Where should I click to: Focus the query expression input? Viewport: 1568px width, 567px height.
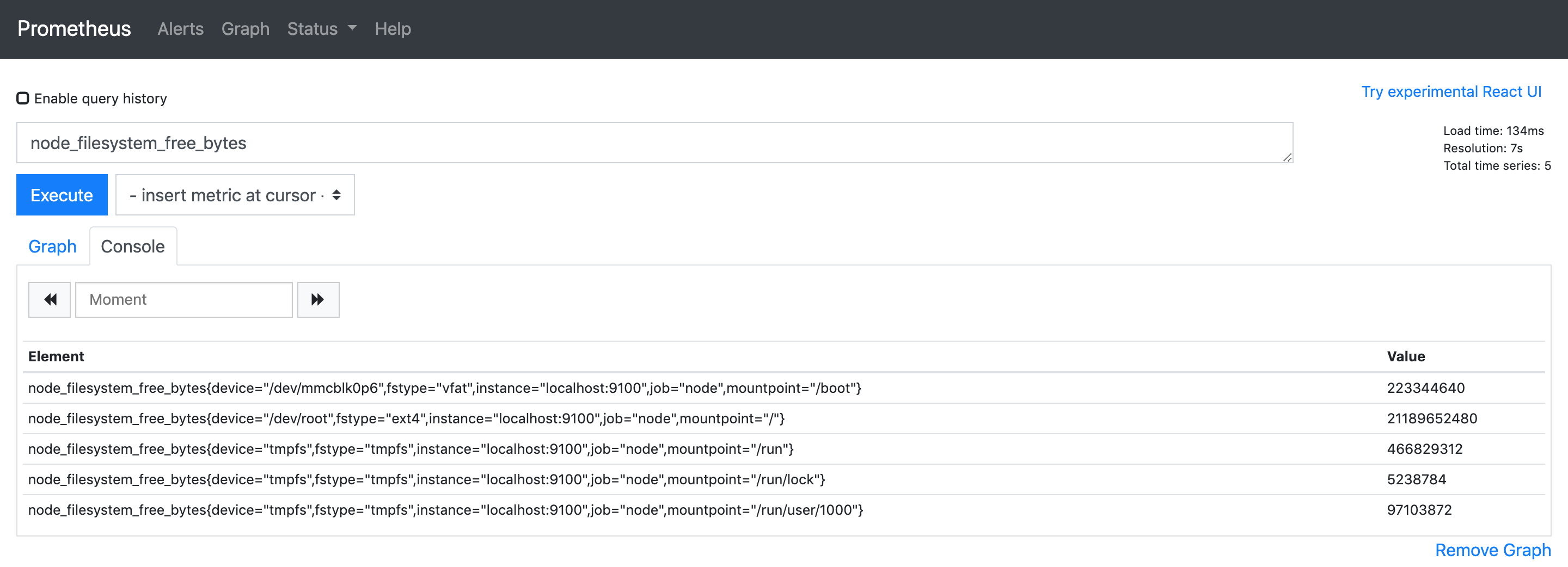[x=654, y=143]
